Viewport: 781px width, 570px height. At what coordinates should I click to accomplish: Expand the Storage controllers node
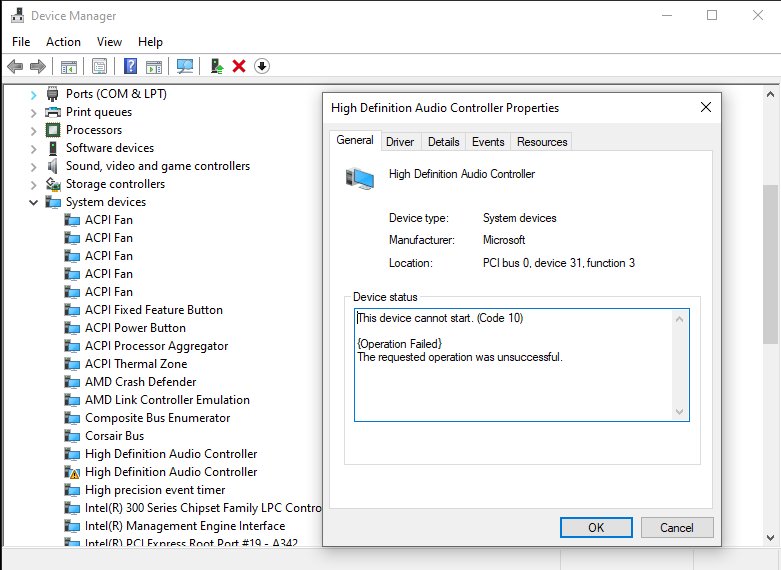point(33,185)
